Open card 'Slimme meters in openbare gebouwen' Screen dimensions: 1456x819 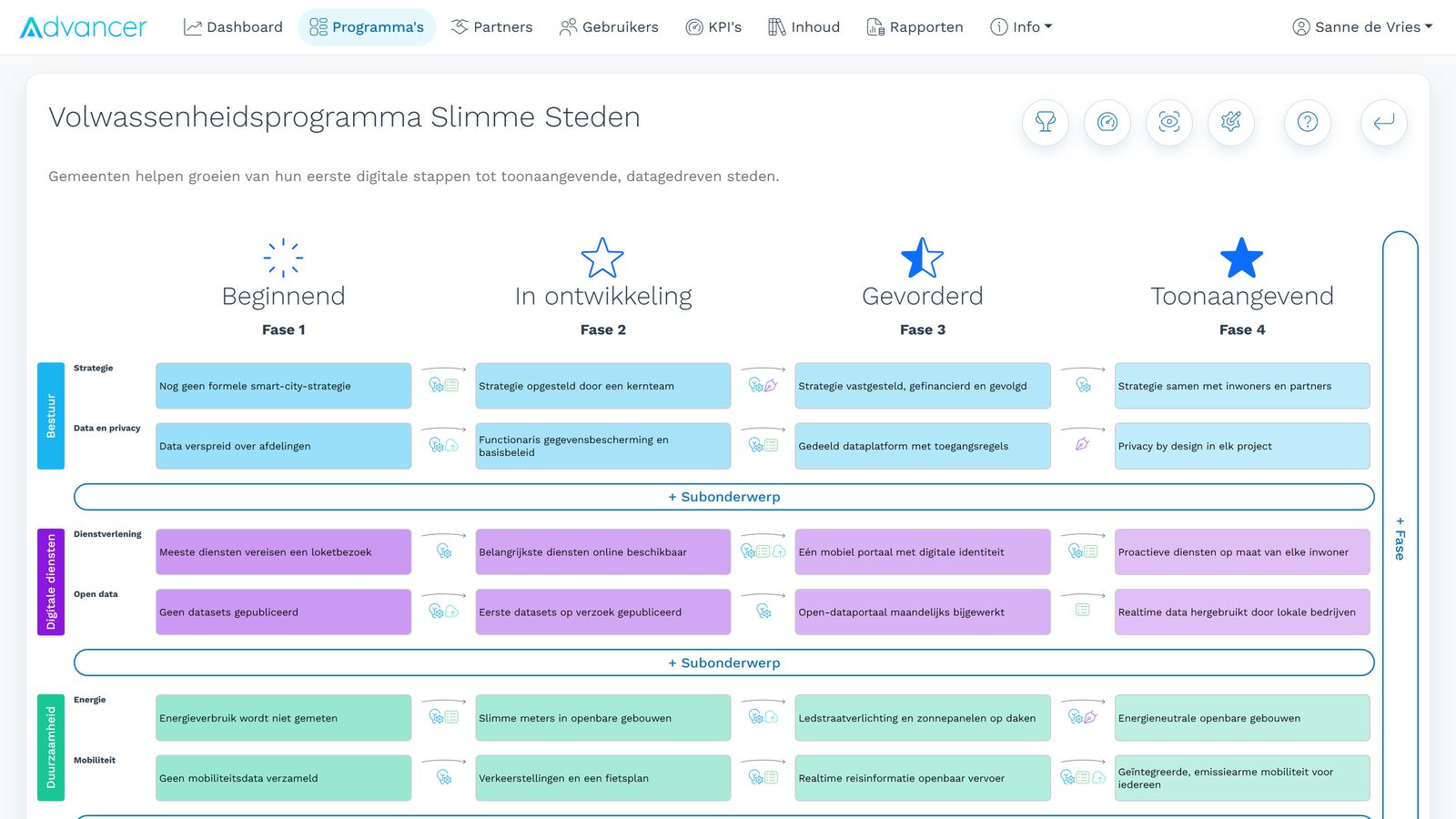(x=603, y=718)
